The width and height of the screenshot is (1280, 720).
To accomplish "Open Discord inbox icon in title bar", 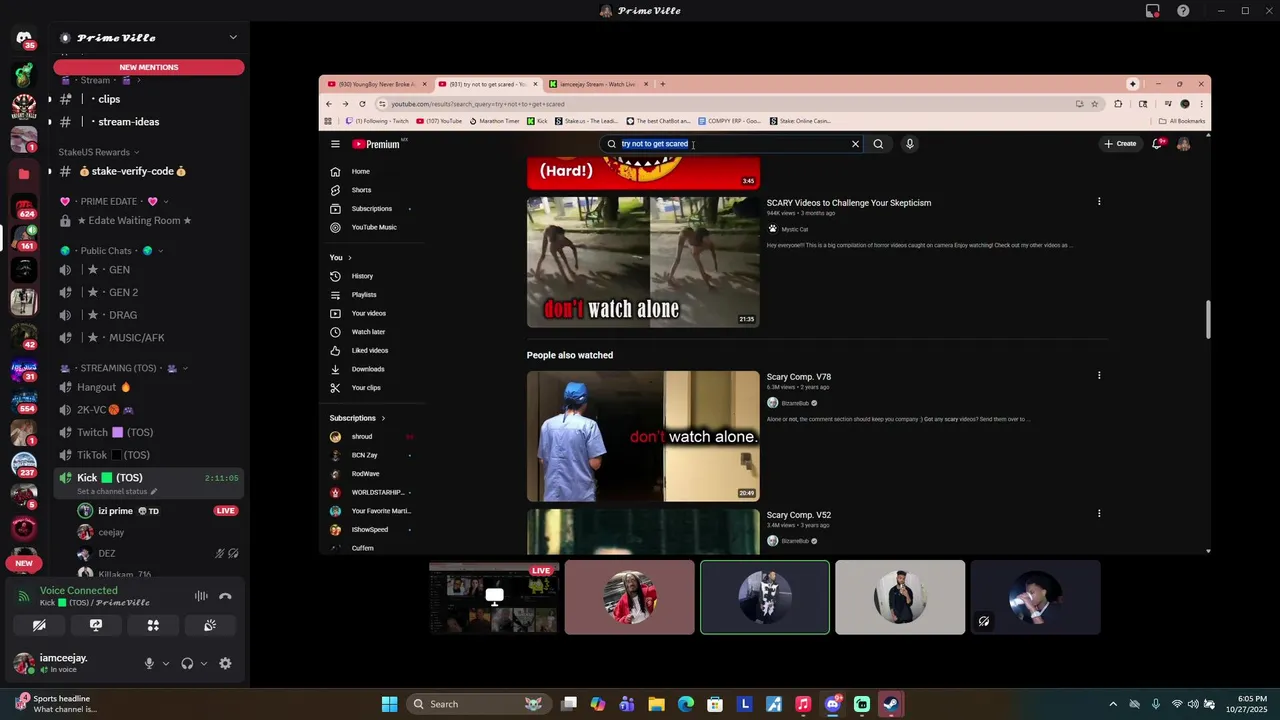I will 1153,11.
